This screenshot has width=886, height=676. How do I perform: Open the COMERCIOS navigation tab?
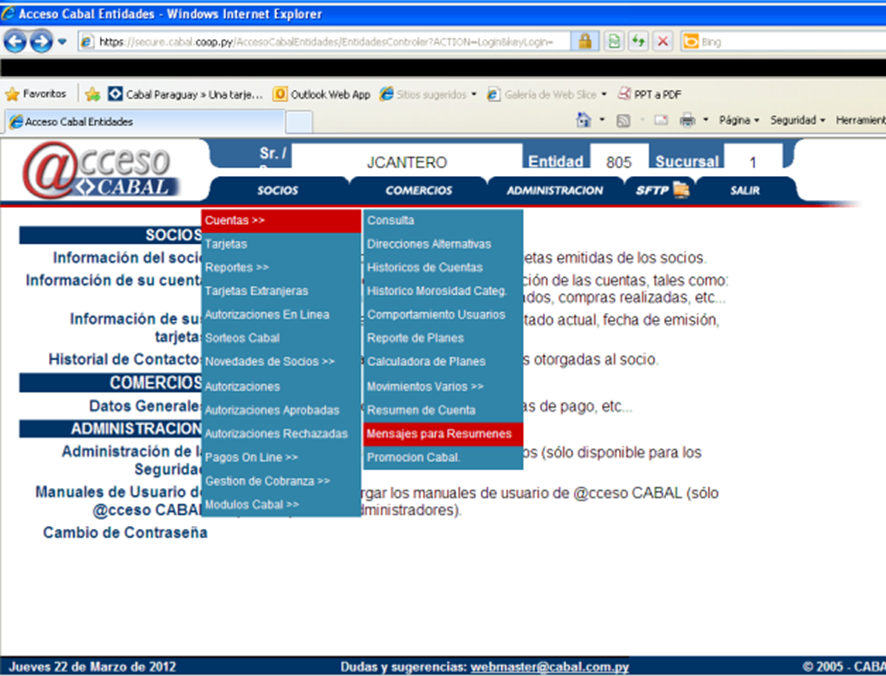pos(419,190)
